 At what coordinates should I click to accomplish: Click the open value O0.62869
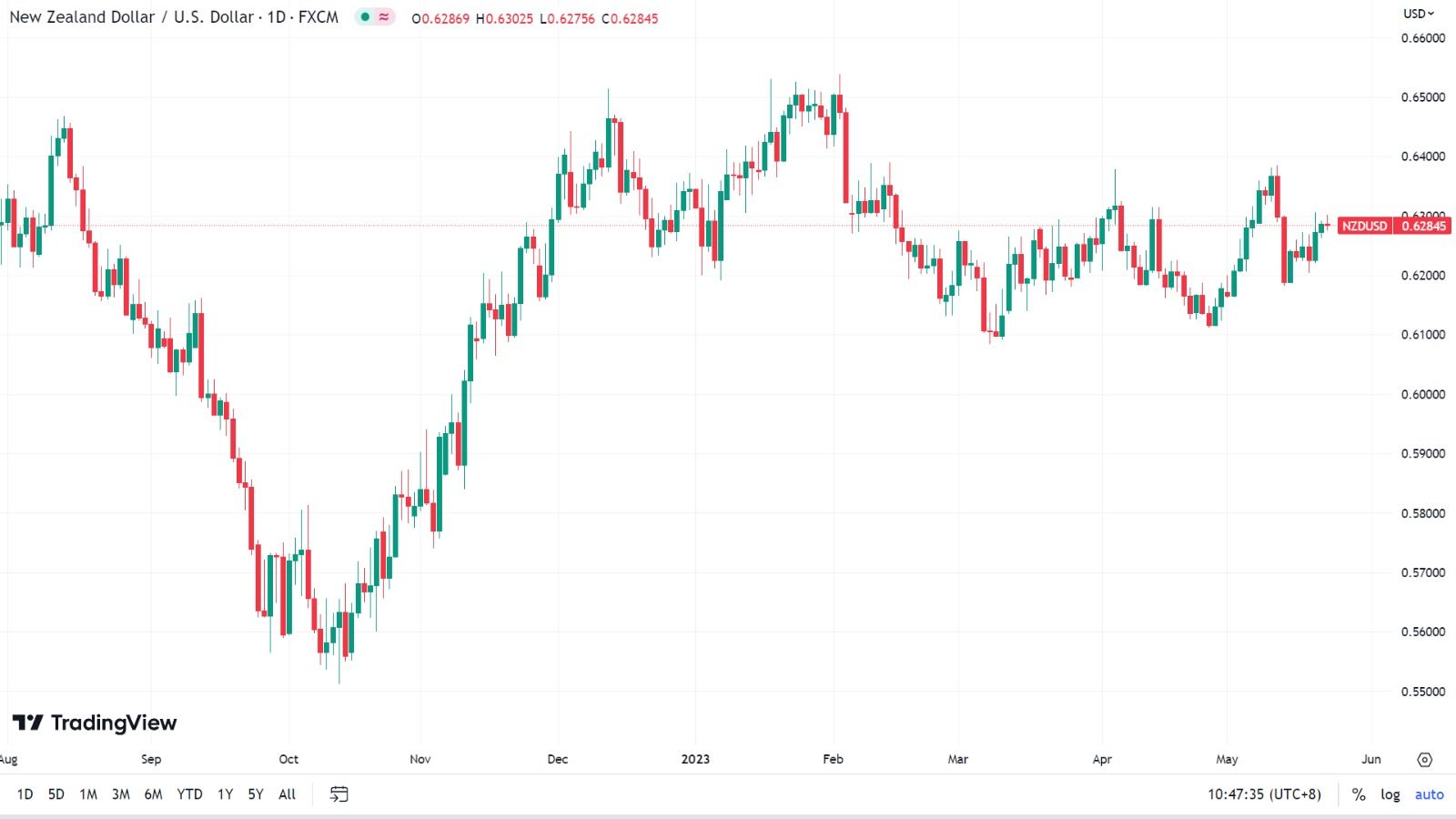click(440, 18)
